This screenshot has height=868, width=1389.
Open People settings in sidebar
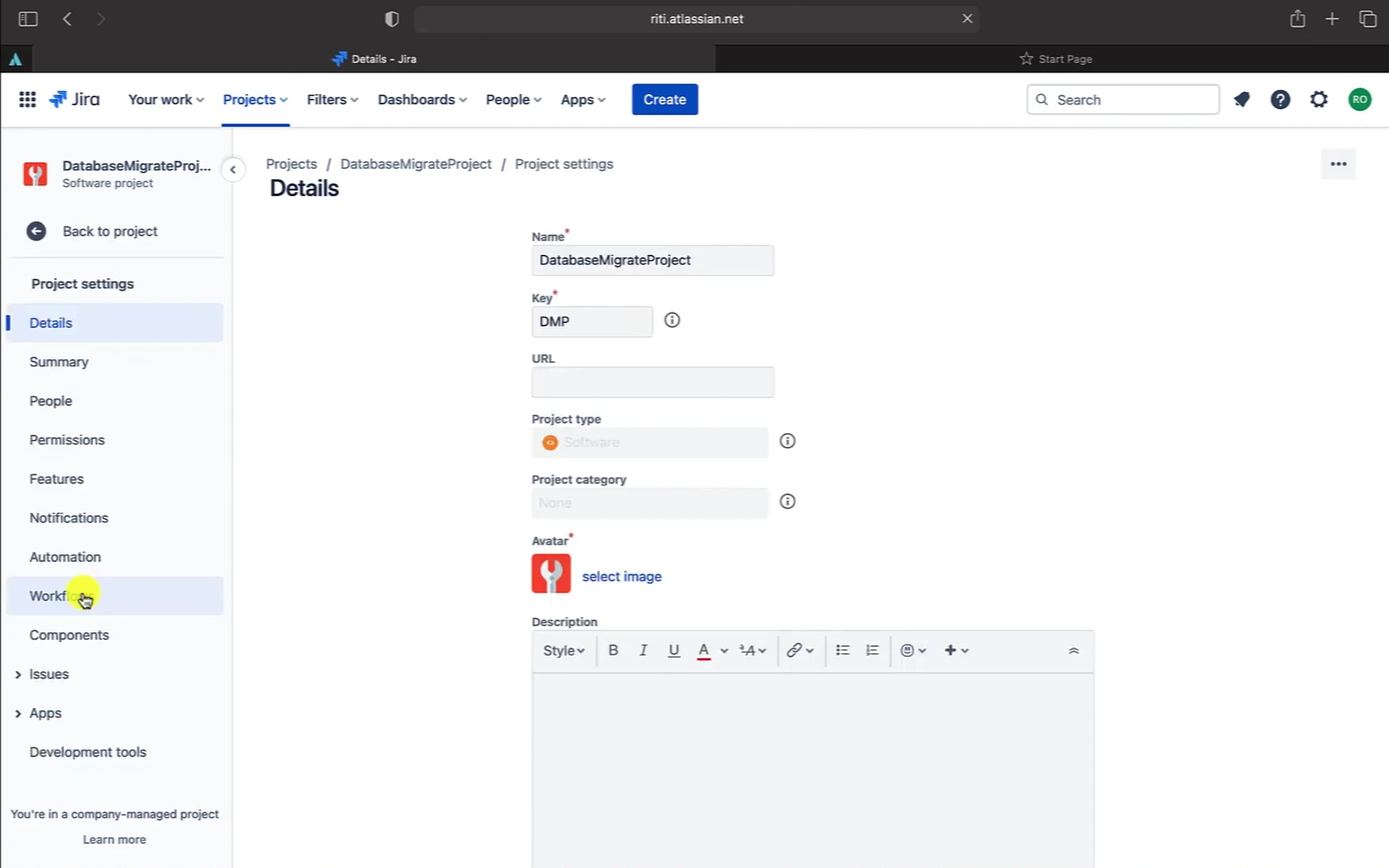(x=115, y=401)
